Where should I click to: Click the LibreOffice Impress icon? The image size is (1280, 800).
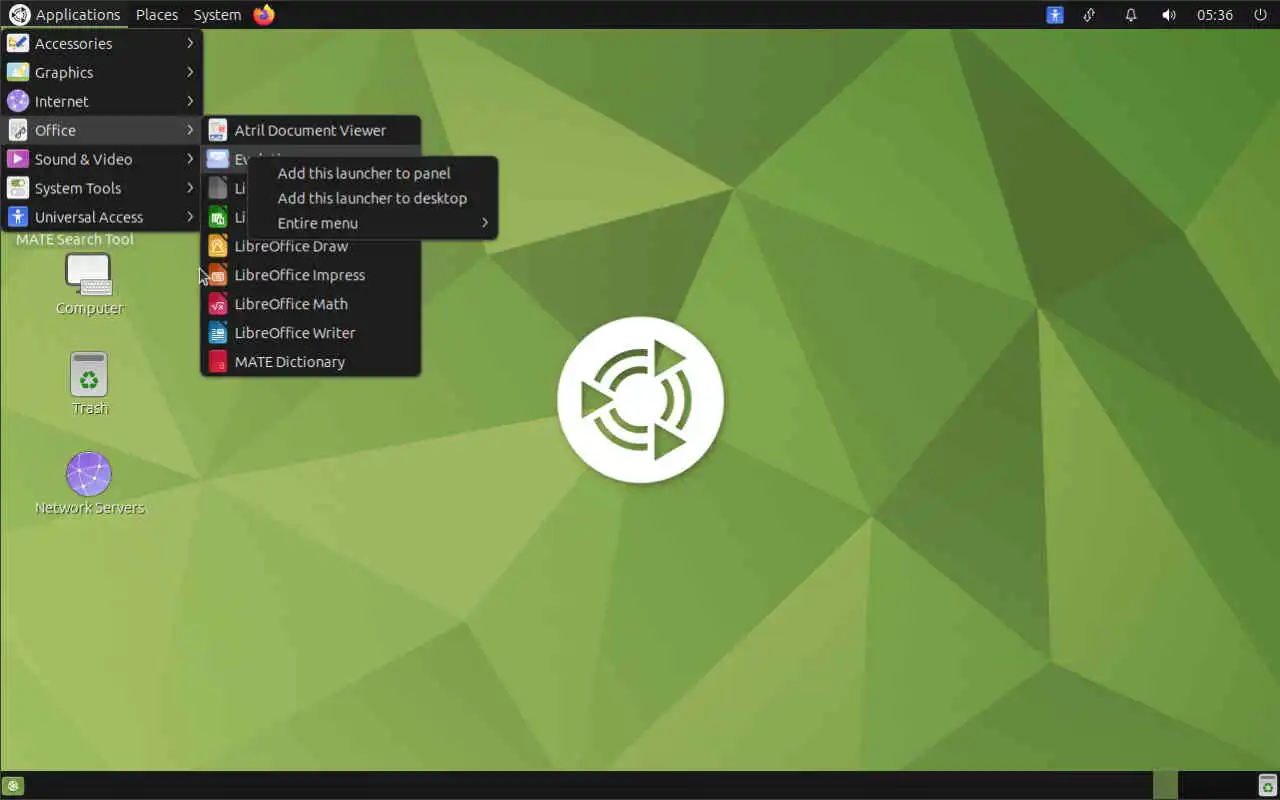pos(218,275)
